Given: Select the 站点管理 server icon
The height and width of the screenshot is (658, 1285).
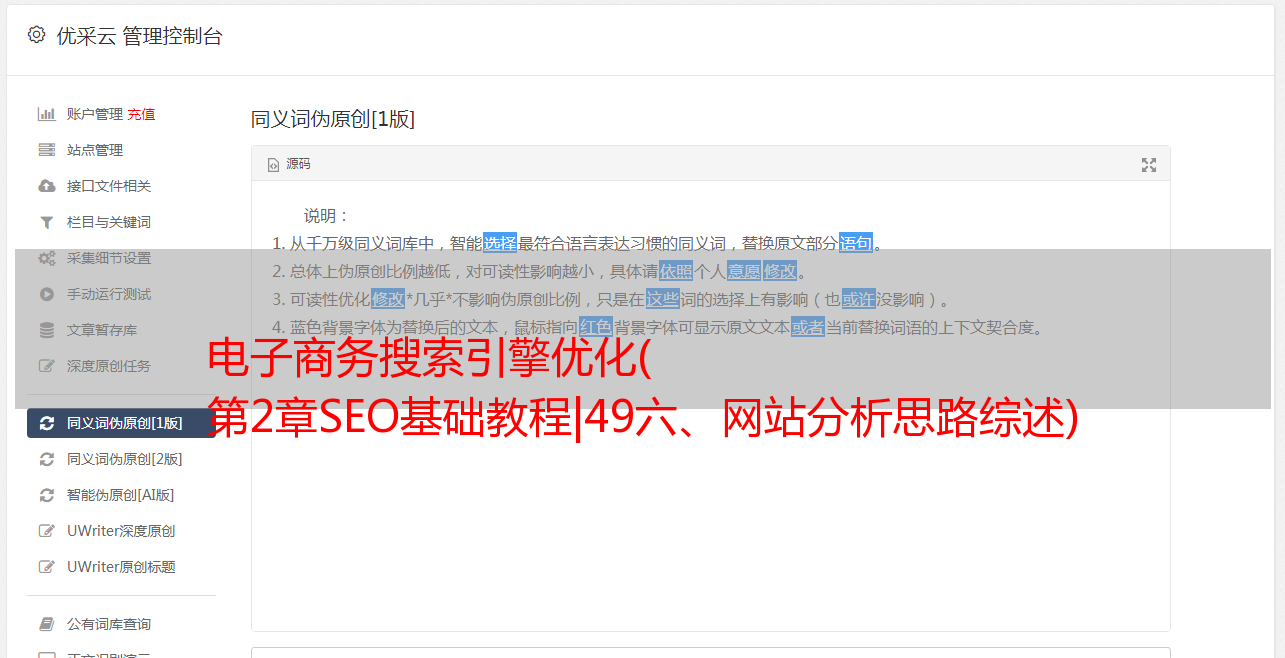Looking at the screenshot, I should pos(46,150).
